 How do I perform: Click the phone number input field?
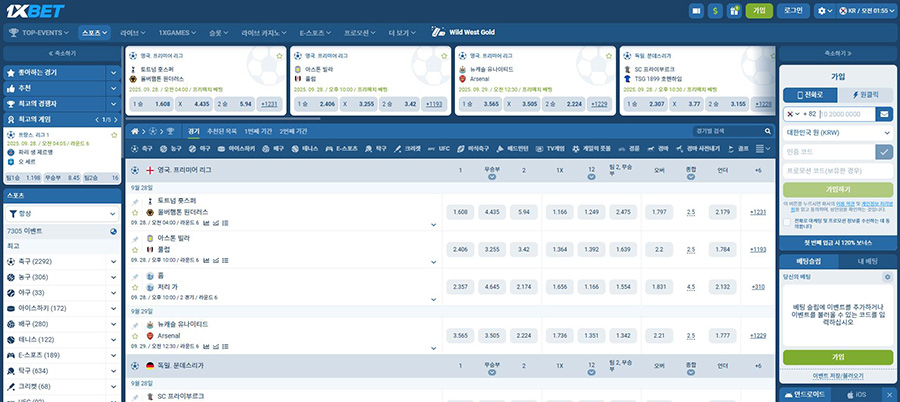click(x=846, y=114)
